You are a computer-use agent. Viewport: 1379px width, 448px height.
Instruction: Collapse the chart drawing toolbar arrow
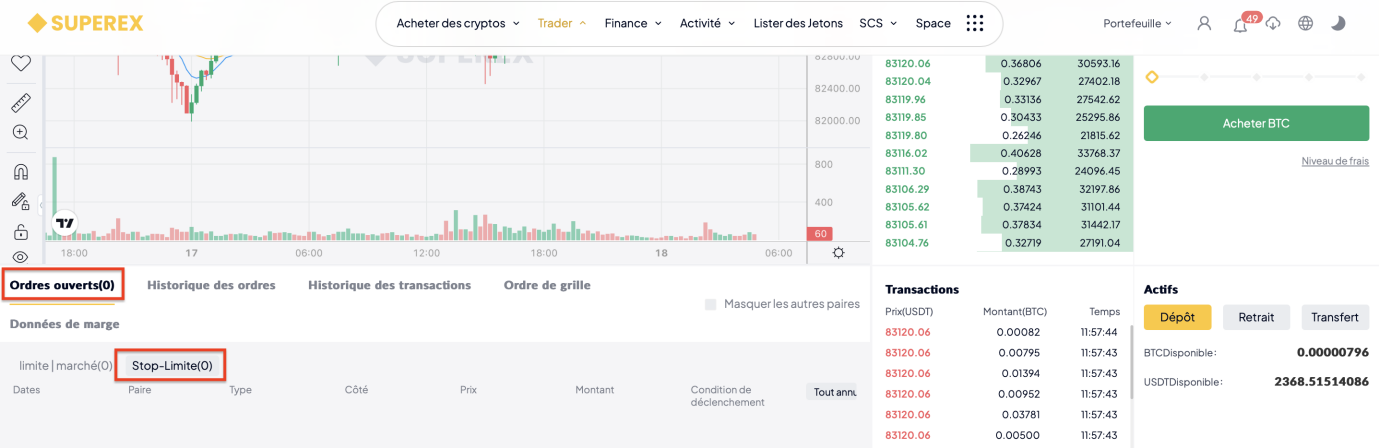(x=43, y=207)
